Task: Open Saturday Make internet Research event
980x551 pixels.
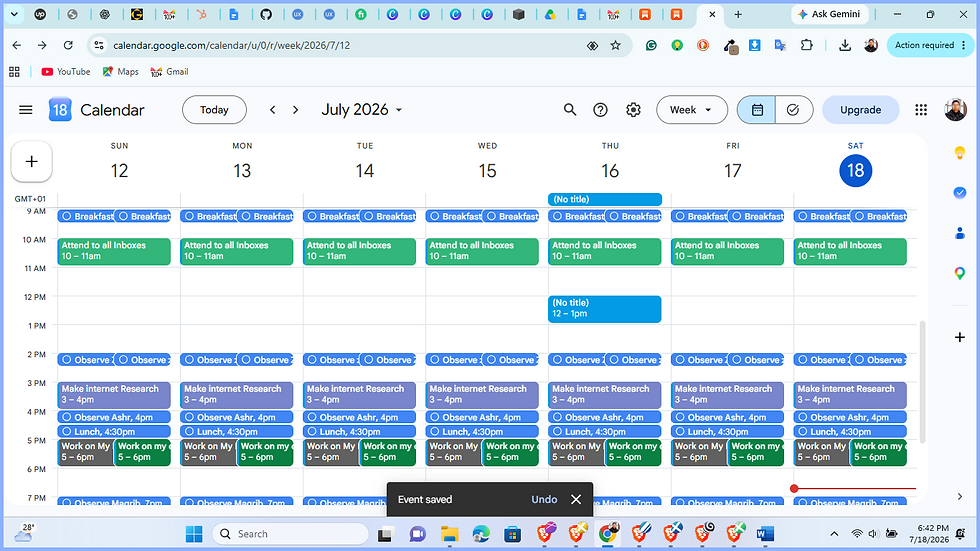Action: (850, 395)
